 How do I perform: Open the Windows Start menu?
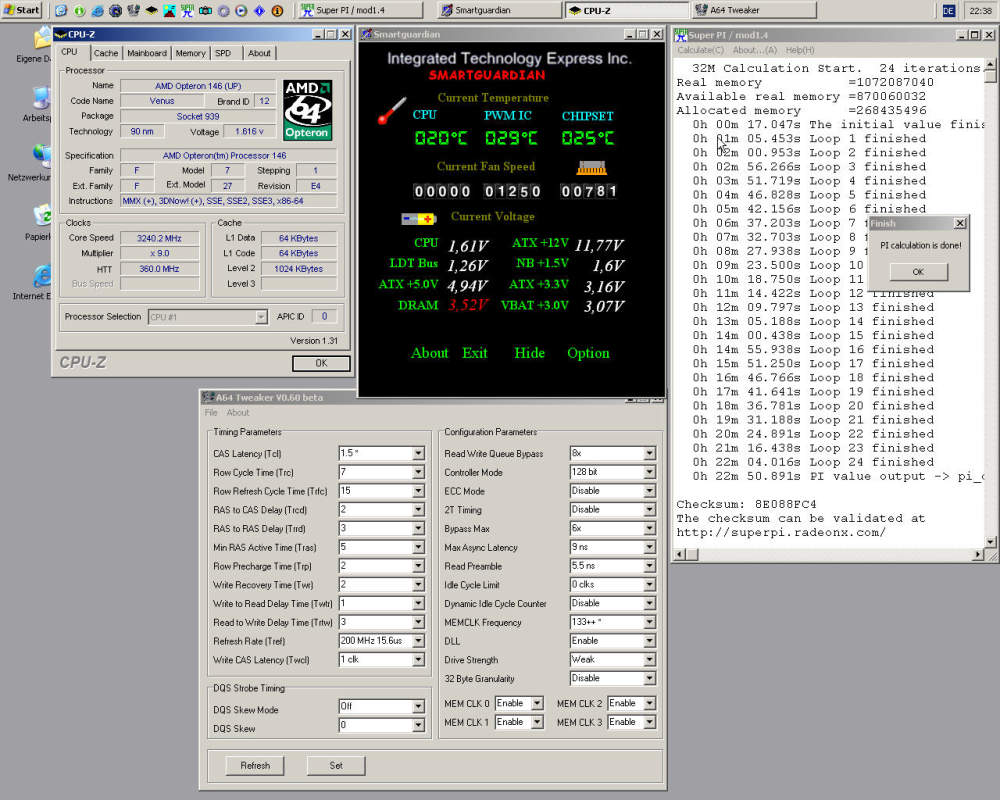22,10
